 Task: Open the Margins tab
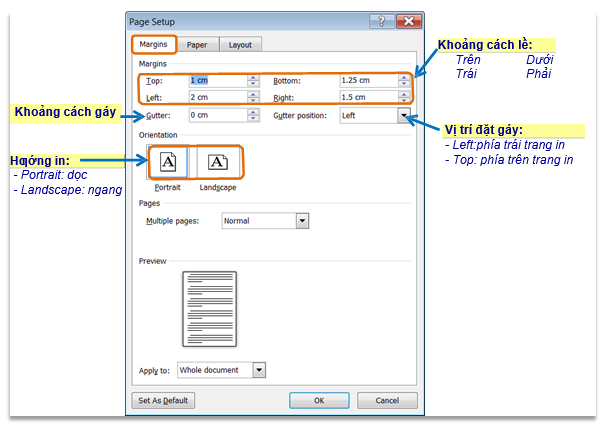pyautogui.click(x=153, y=44)
